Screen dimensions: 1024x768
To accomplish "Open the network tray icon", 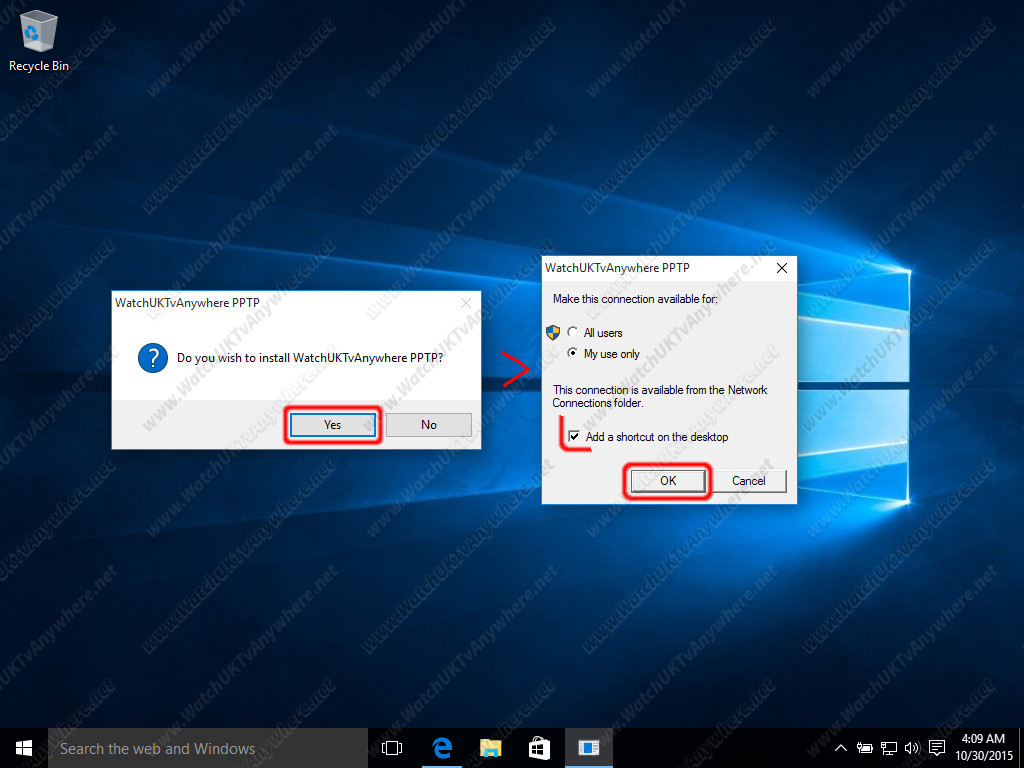I will point(888,748).
